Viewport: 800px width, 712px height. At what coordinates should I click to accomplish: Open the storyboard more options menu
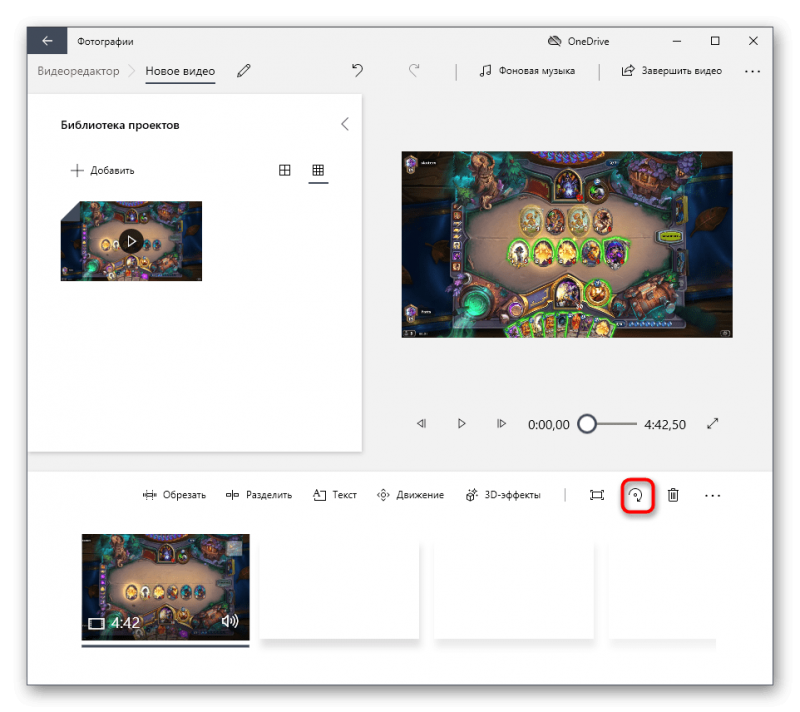[x=712, y=495]
